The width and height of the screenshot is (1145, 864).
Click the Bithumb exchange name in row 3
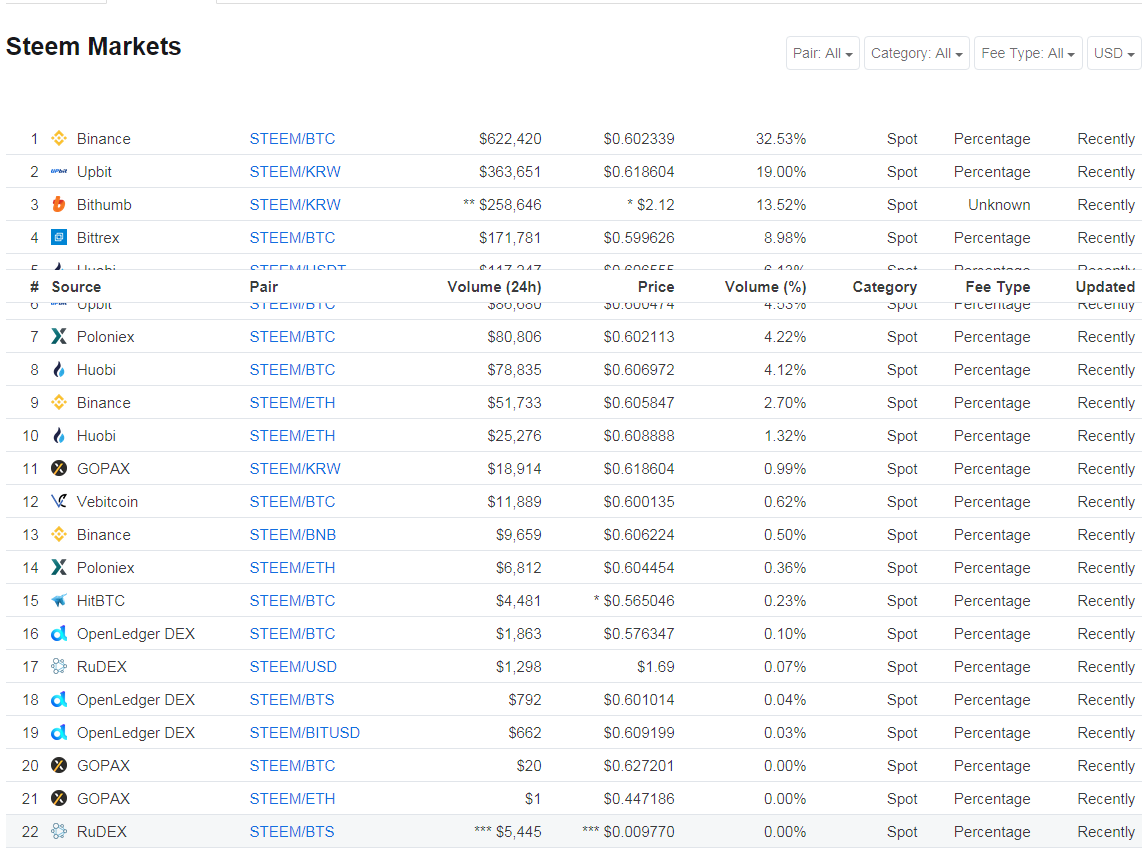tap(104, 204)
